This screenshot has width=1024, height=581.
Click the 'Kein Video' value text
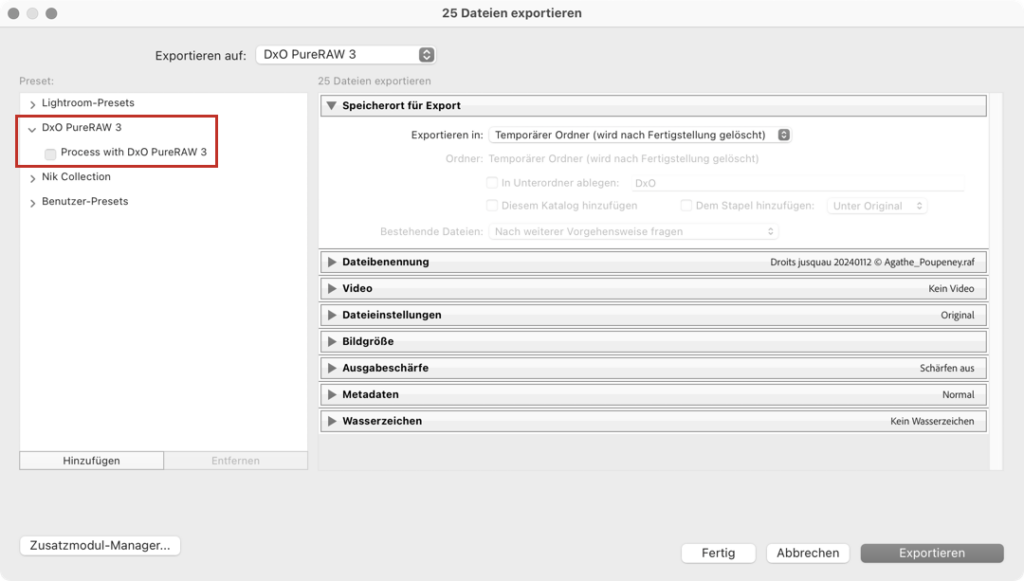point(951,289)
